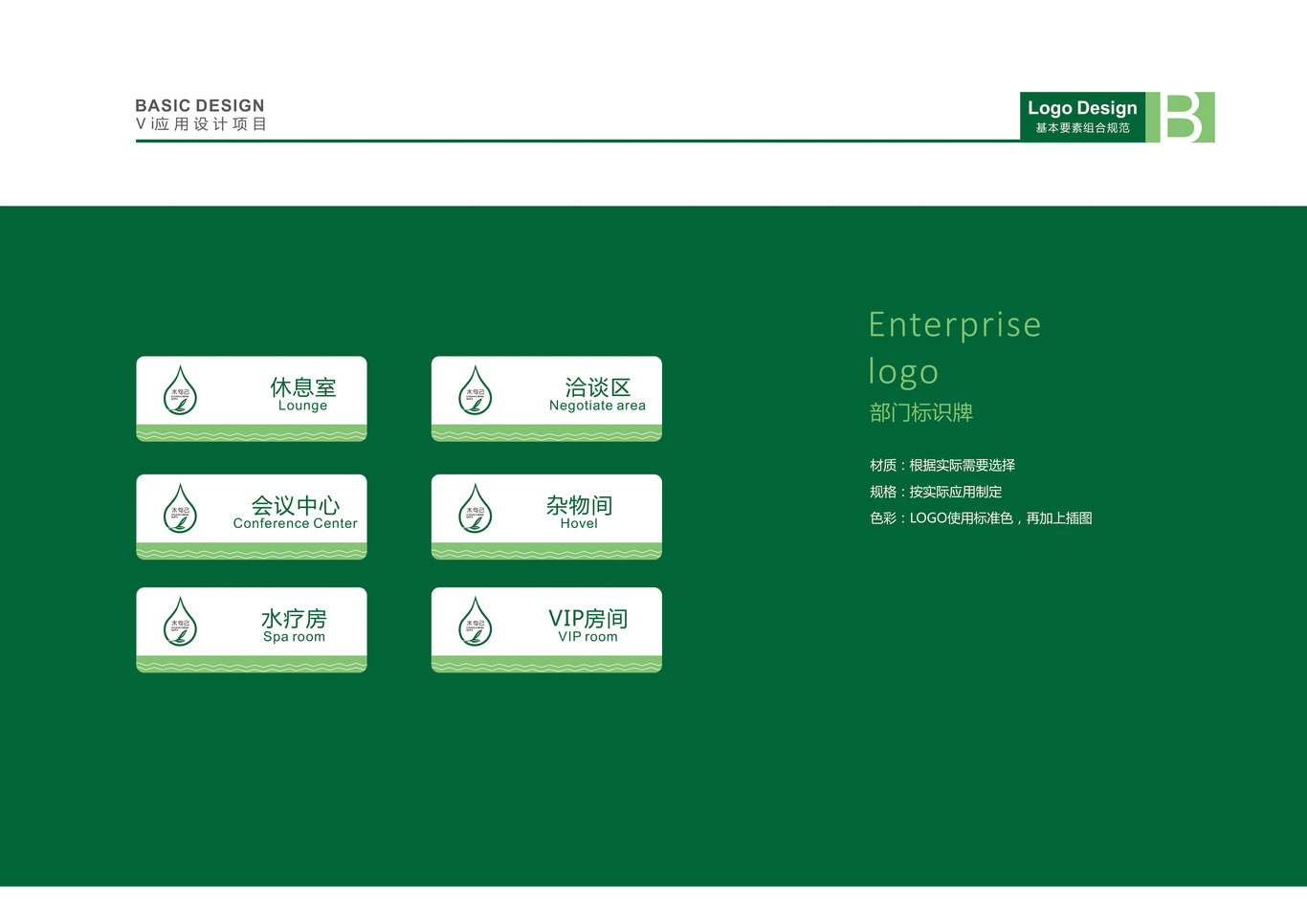Click the 部门标识牌 subheading
Screen dimensions: 1307x924
click(x=921, y=413)
